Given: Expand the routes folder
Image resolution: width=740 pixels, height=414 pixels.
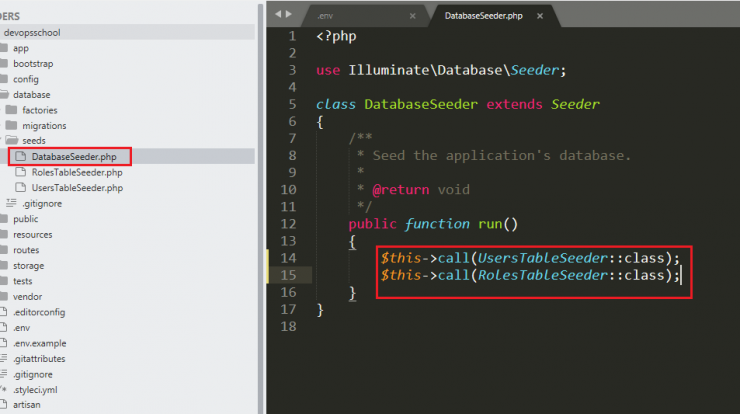Looking at the screenshot, I should click(26, 250).
